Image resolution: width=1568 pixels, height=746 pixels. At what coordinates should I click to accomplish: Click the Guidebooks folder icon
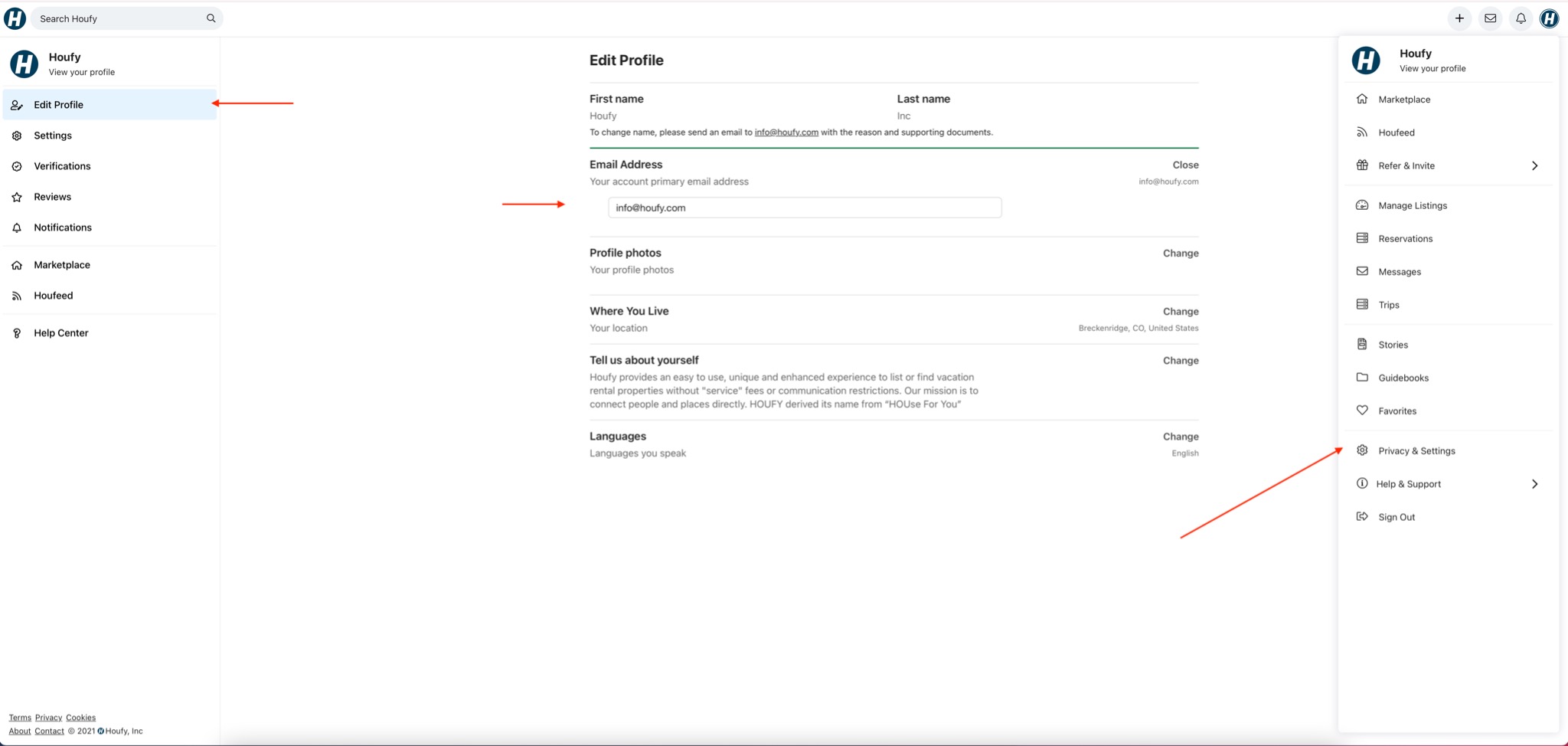[x=1362, y=377]
